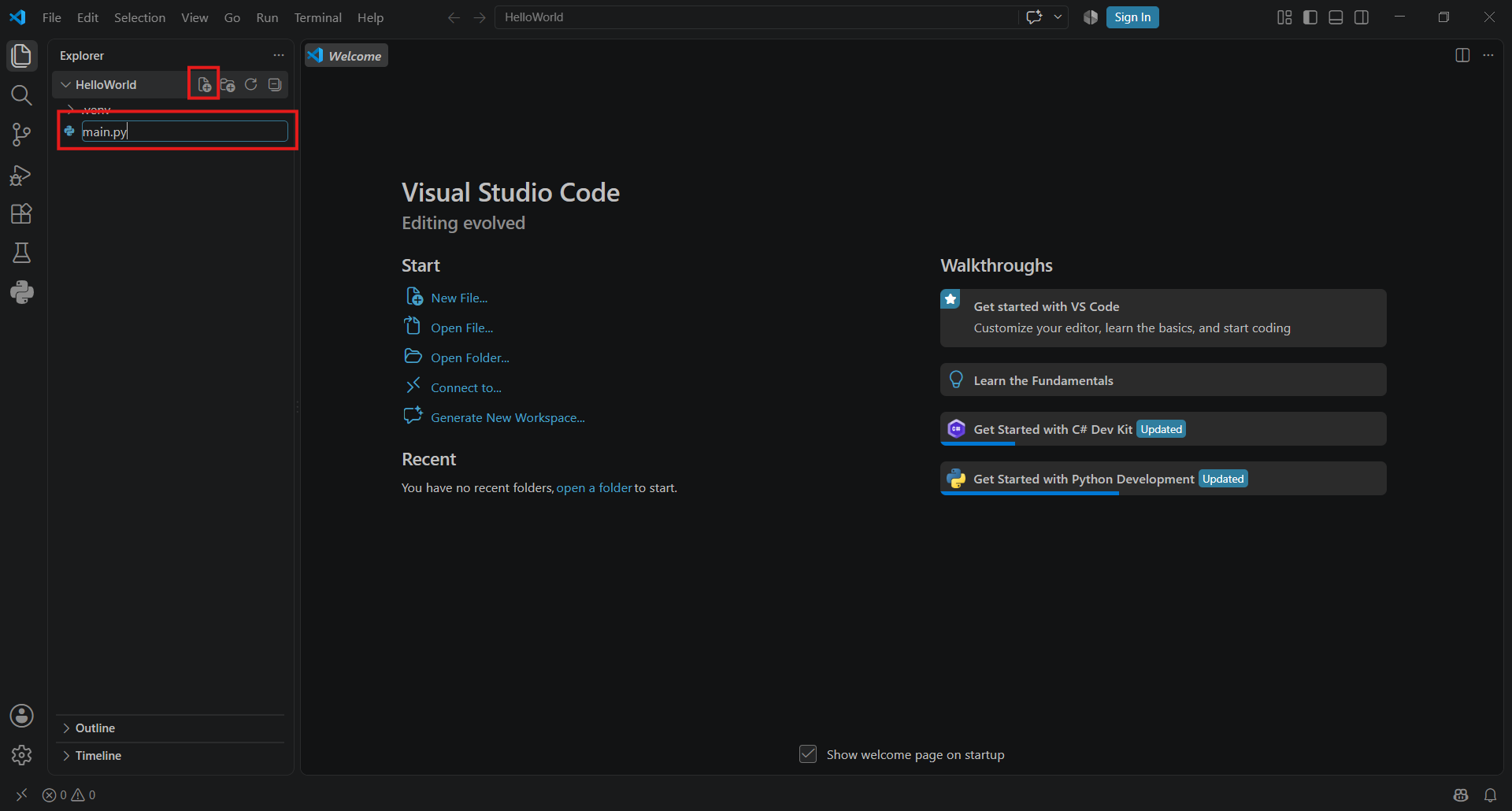The width and height of the screenshot is (1512, 811).
Task: Open the Accounts menu icon
Action: point(21,716)
